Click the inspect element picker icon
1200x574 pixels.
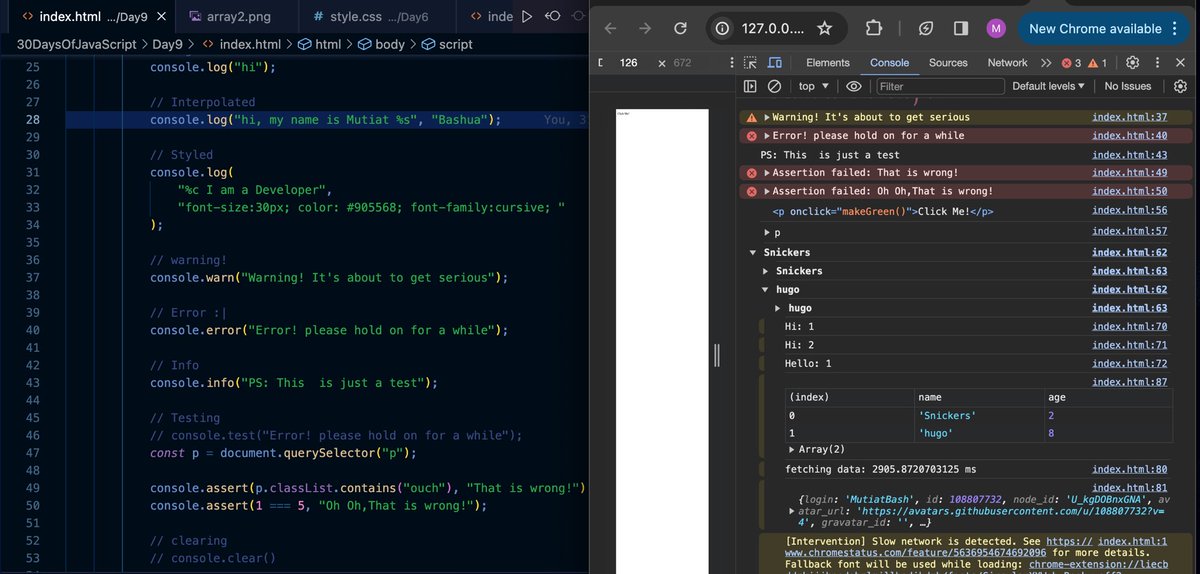750,63
